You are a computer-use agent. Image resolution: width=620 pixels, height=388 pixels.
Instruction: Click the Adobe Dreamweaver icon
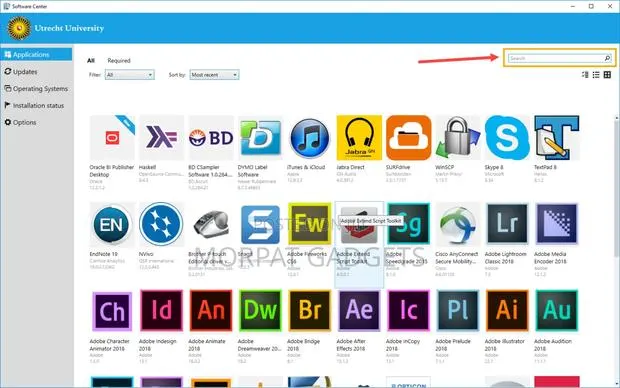(x=260, y=311)
